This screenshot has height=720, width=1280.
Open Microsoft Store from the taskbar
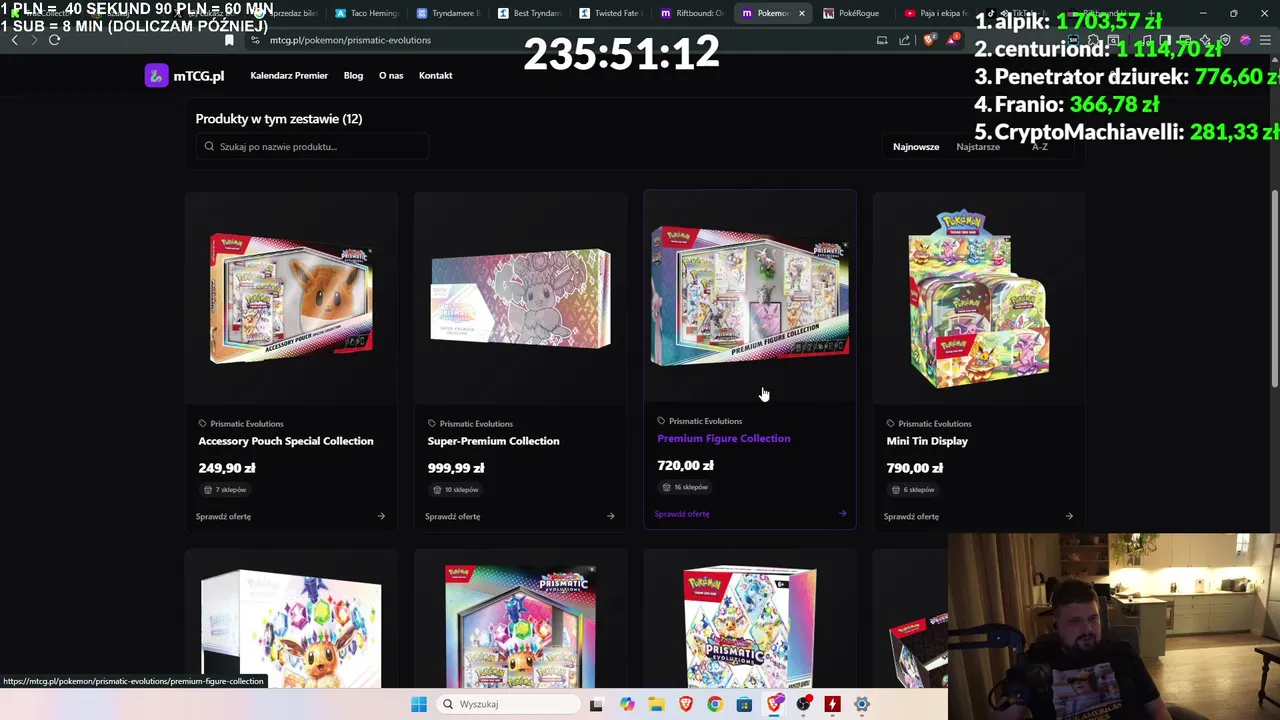[744, 704]
